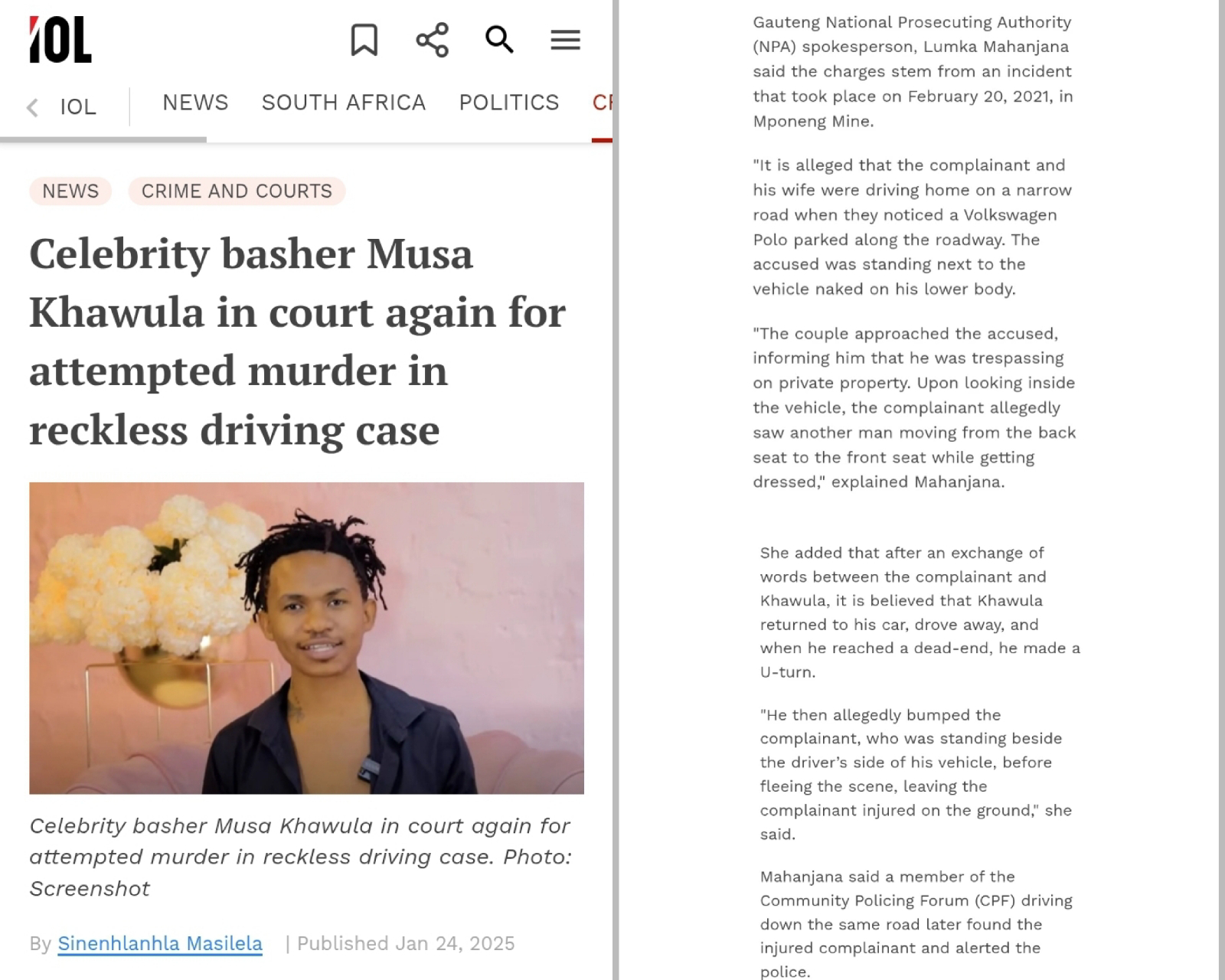Open the search magnifier

coord(499,39)
